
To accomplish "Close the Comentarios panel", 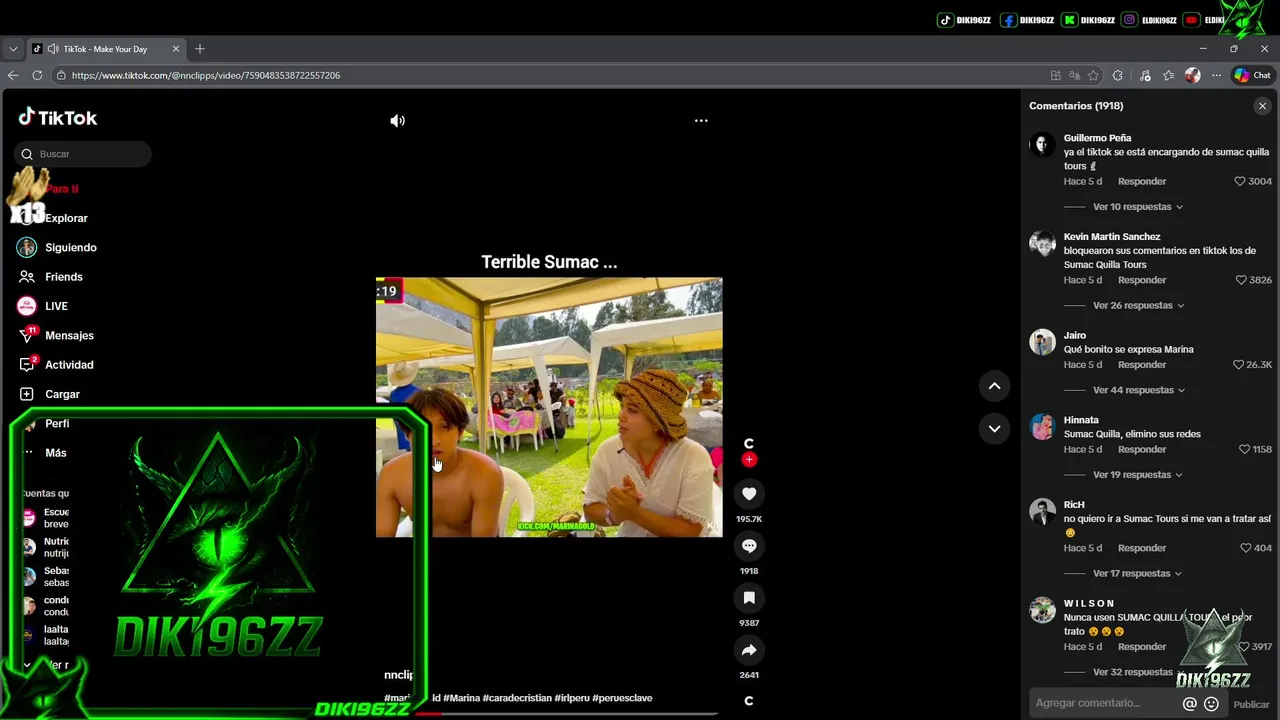I will pyautogui.click(x=1262, y=106).
